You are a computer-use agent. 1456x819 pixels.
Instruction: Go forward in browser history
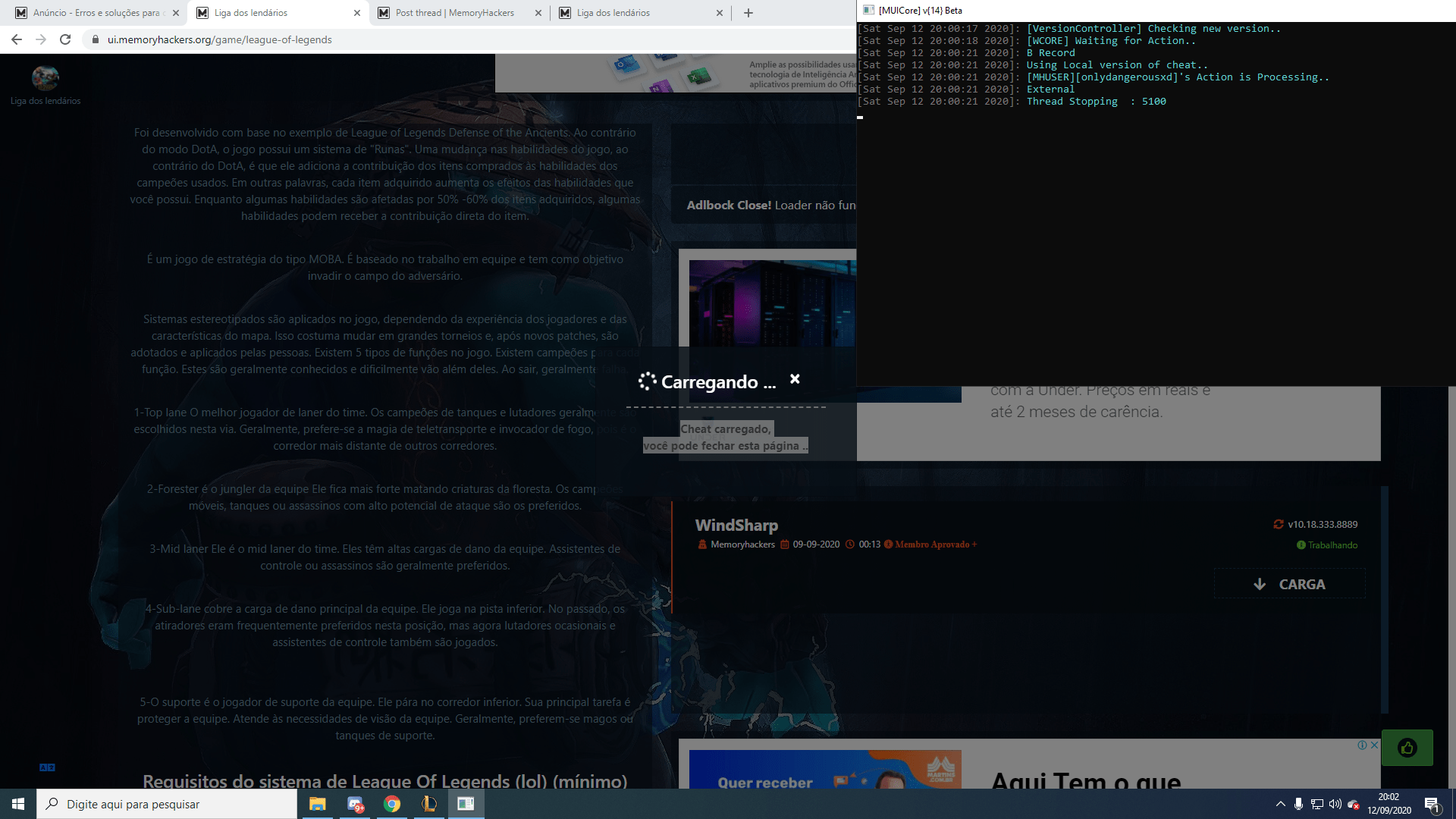point(41,39)
